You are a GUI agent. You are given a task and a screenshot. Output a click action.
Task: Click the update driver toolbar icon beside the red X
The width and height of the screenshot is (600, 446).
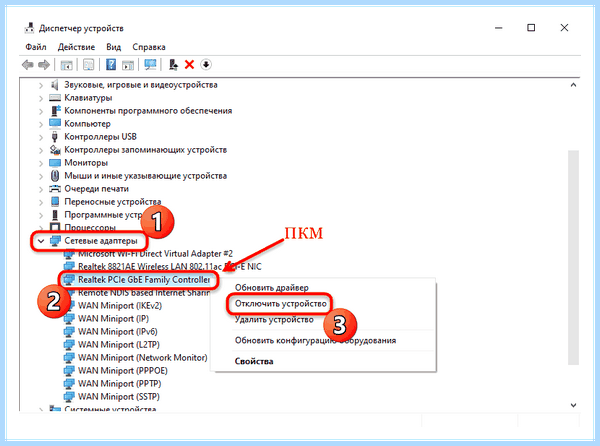(173, 65)
